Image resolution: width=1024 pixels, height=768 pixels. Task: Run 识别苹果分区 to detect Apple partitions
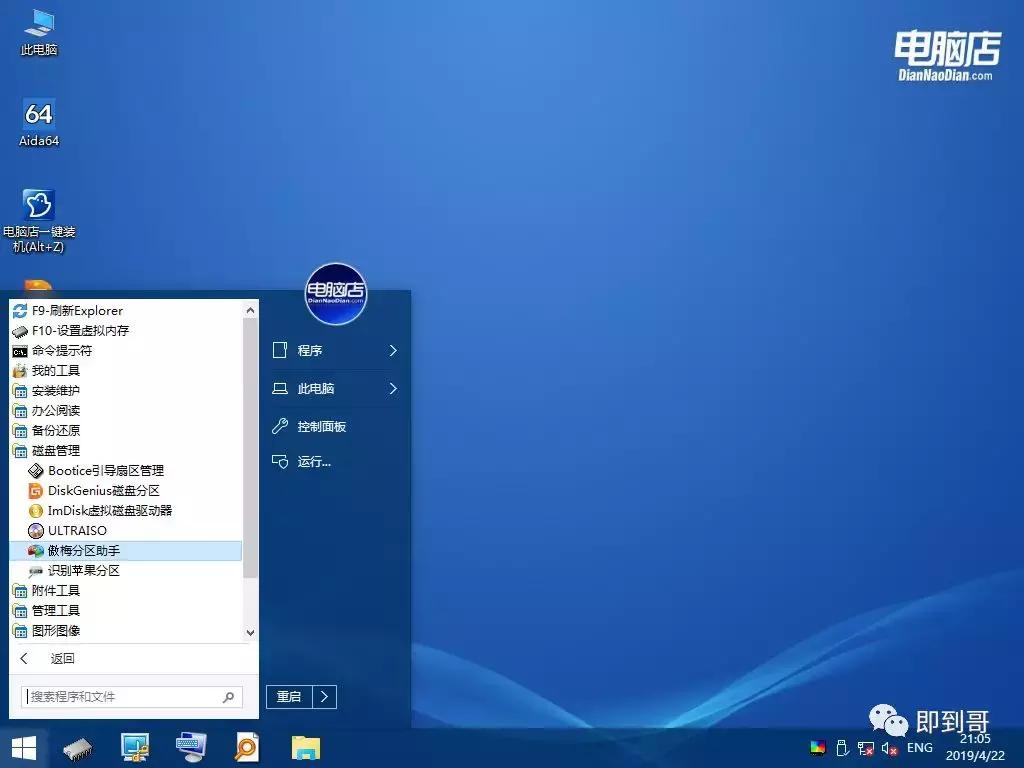83,570
